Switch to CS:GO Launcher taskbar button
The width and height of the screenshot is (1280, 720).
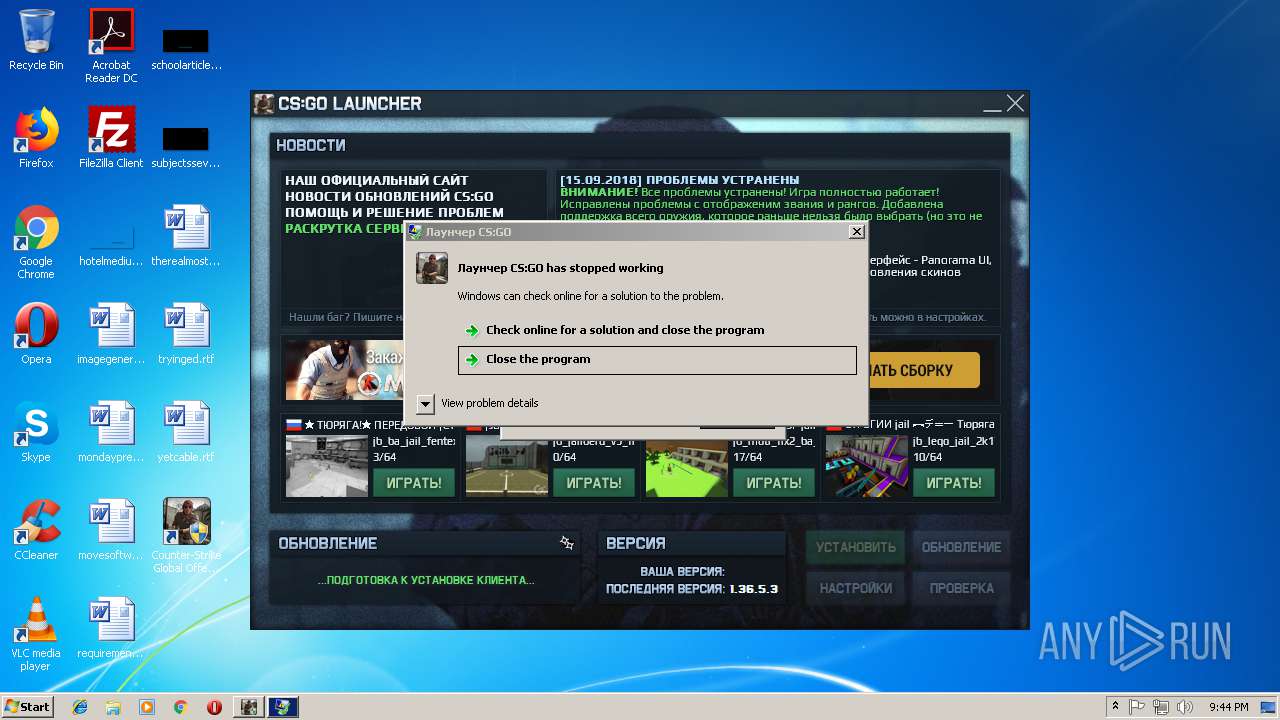(x=248, y=707)
